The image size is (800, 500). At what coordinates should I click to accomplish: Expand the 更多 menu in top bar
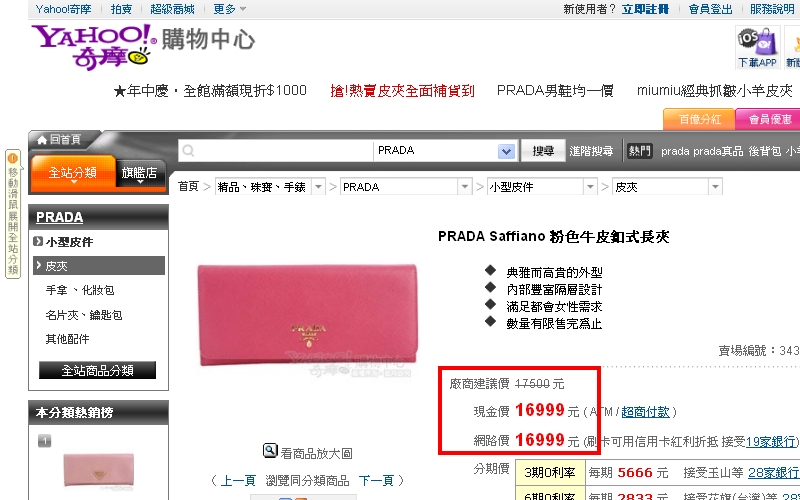tap(230, 9)
